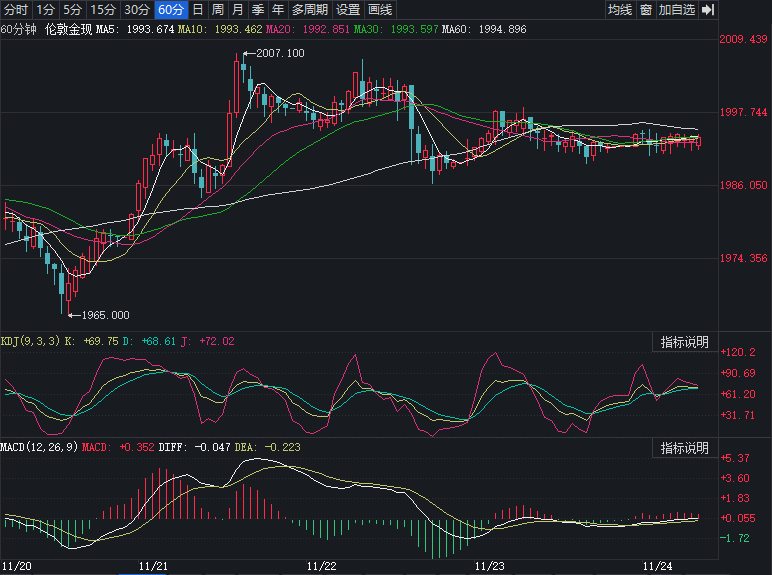Click the KDJ(9,3,3) indicator label
The height and width of the screenshot is (575, 772).
pyautogui.click(x=30, y=342)
